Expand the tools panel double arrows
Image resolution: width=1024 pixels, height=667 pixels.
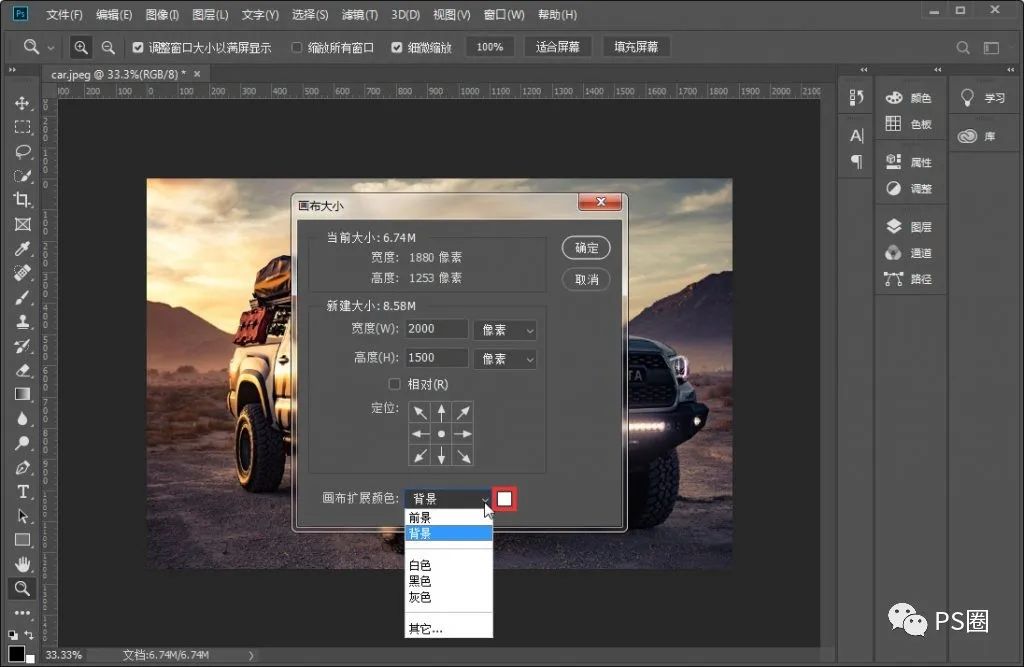coord(12,70)
